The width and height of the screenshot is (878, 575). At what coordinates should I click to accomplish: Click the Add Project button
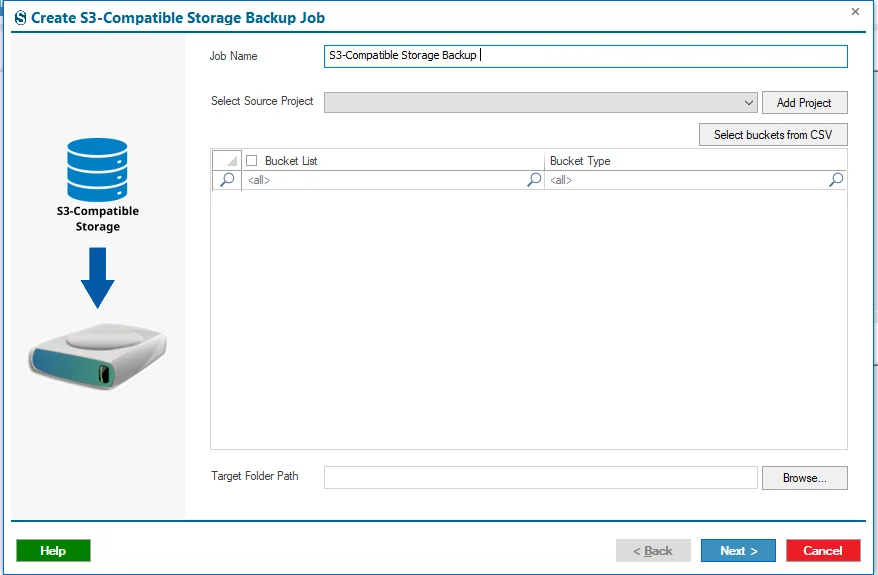click(804, 102)
